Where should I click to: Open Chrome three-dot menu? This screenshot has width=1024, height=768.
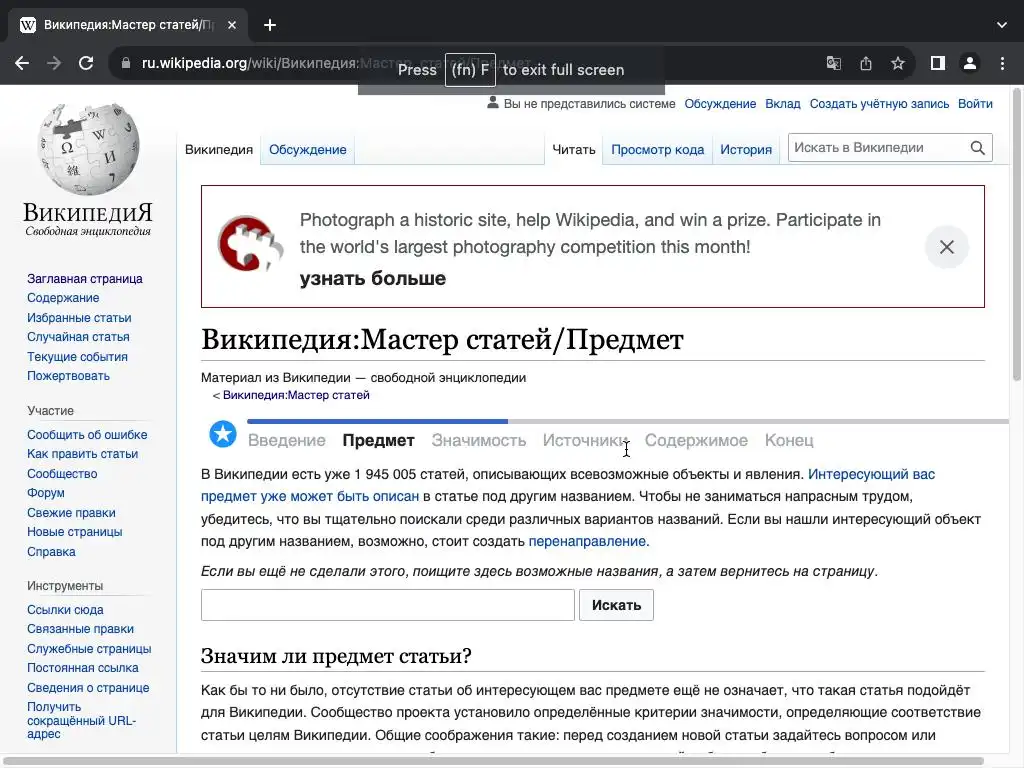pos(1002,63)
